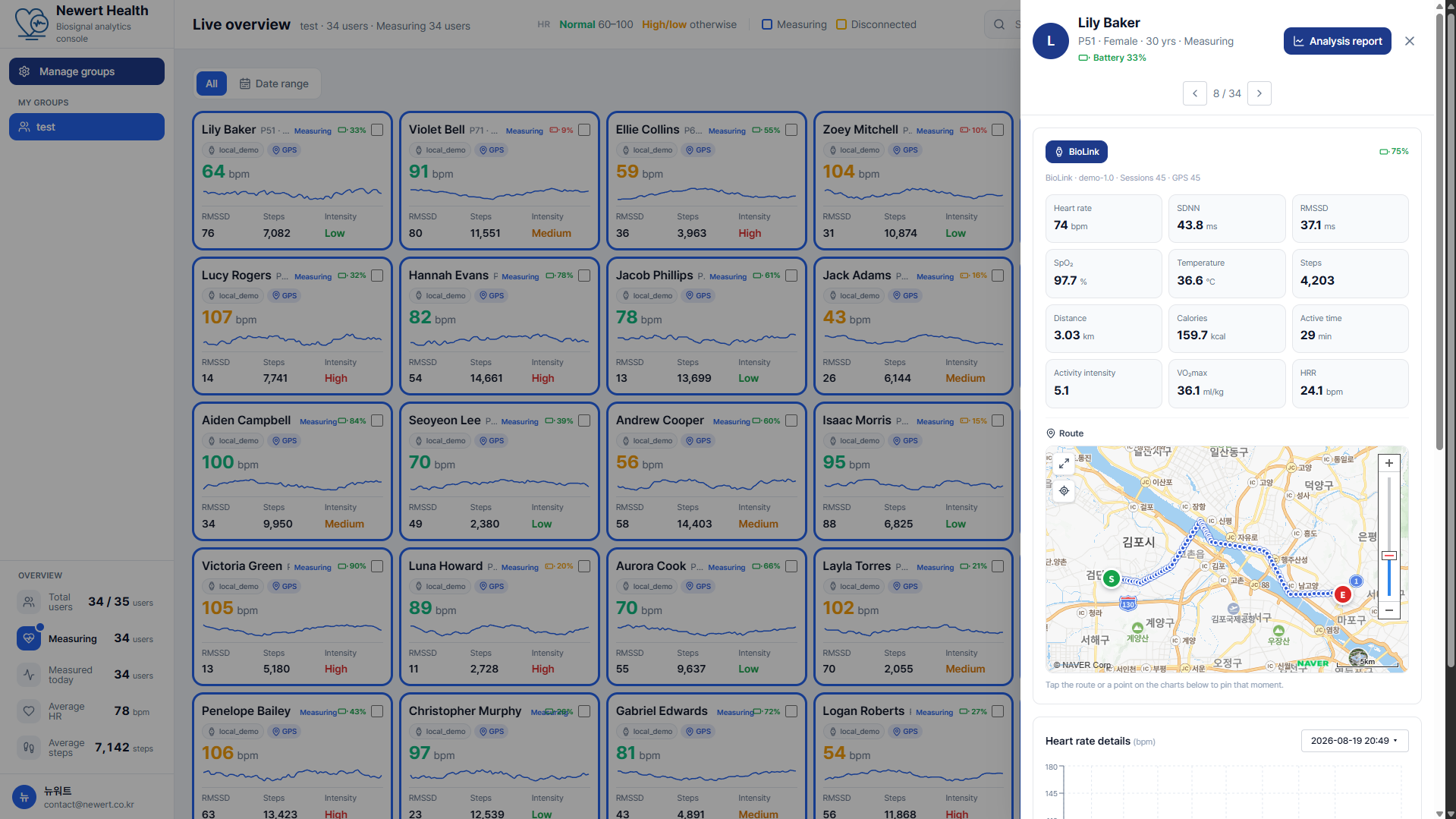Click the Average steps footprint icon

pyautogui.click(x=29, y=748)
